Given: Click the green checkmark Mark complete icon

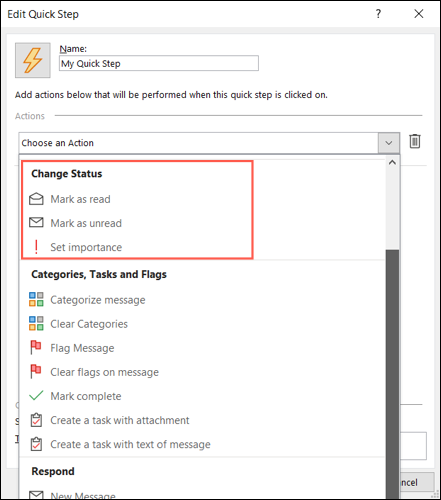Looking at the screenshot, I should [x=36, y=396].
